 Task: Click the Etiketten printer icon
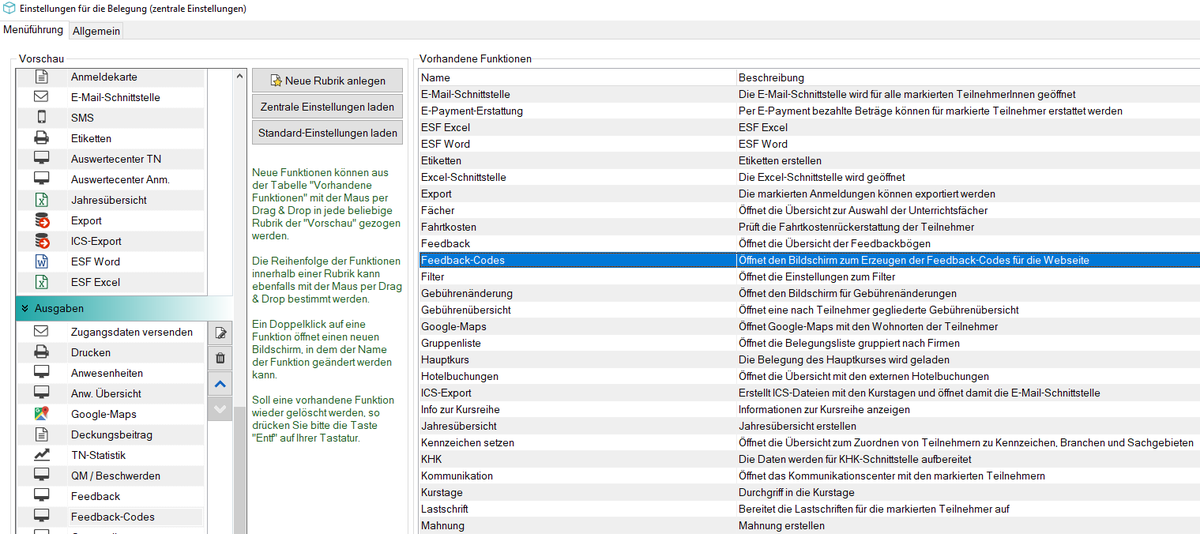(x=42, y=138)
